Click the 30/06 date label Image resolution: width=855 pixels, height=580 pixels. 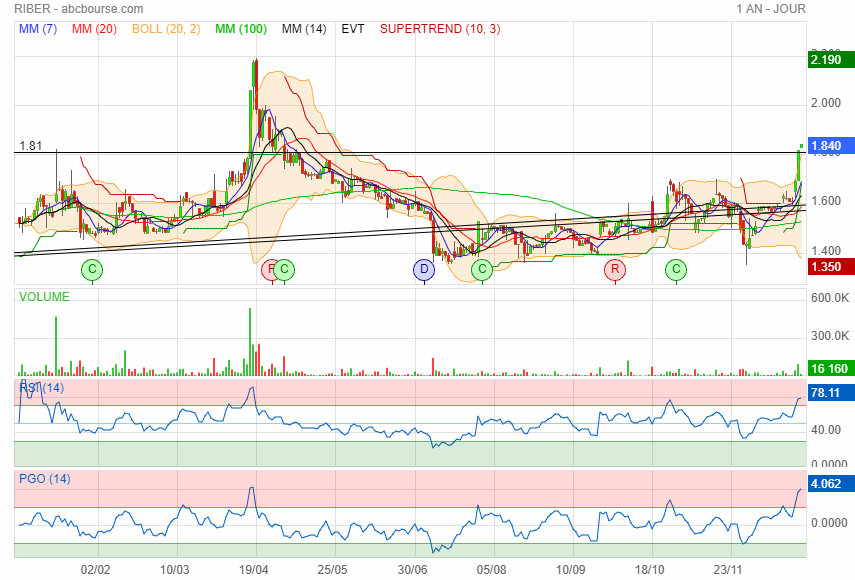point(412,570)
